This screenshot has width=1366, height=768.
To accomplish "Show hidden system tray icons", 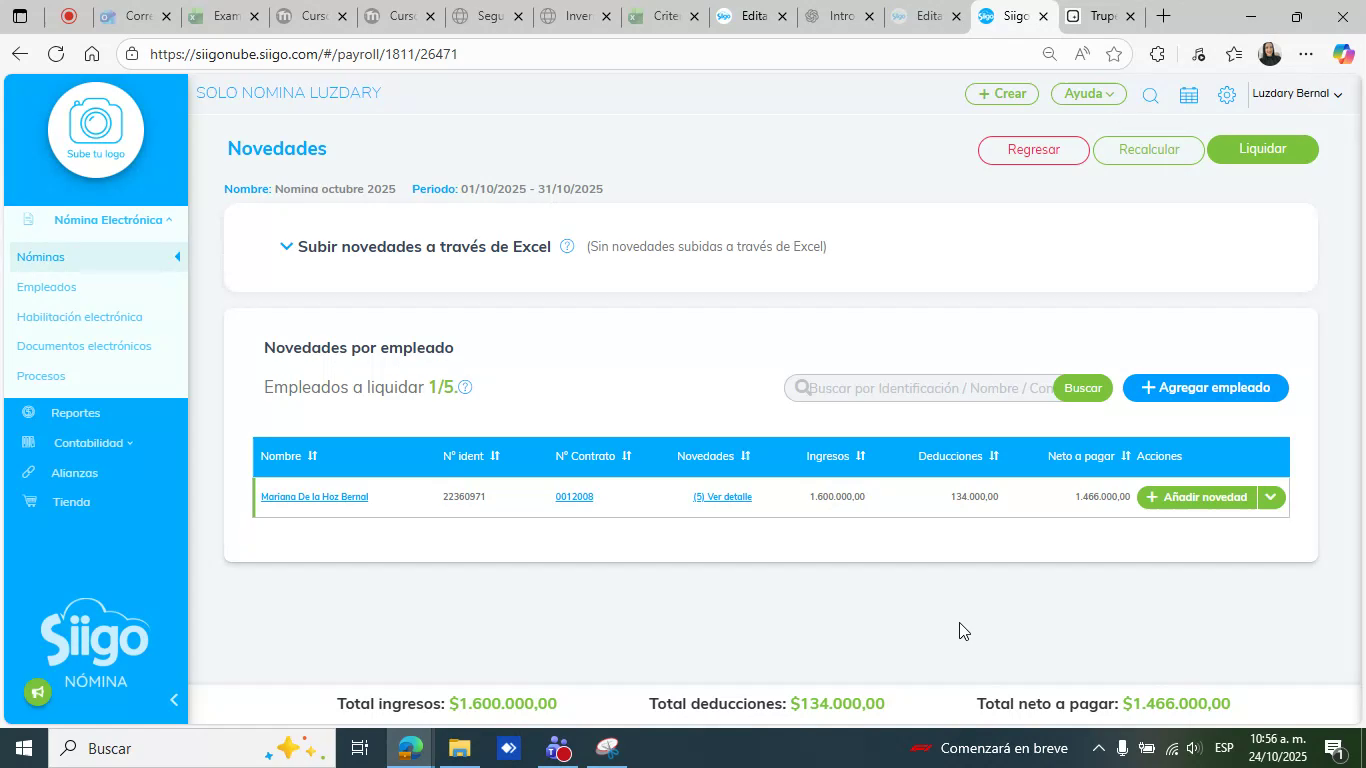I will point(1098,748).
